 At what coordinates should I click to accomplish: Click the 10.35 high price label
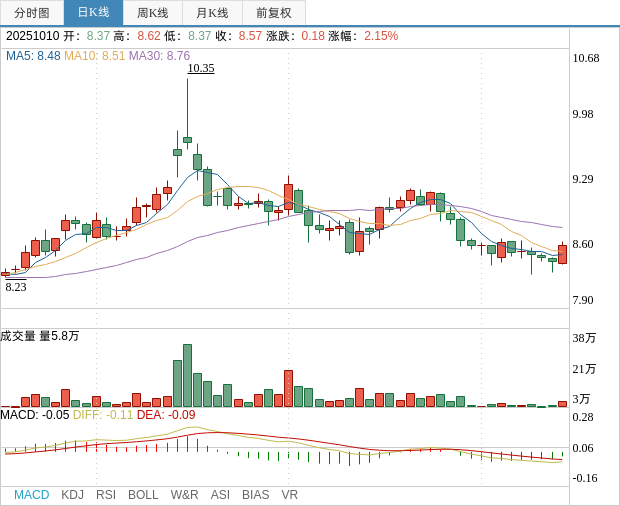click(x=201, y=68)
